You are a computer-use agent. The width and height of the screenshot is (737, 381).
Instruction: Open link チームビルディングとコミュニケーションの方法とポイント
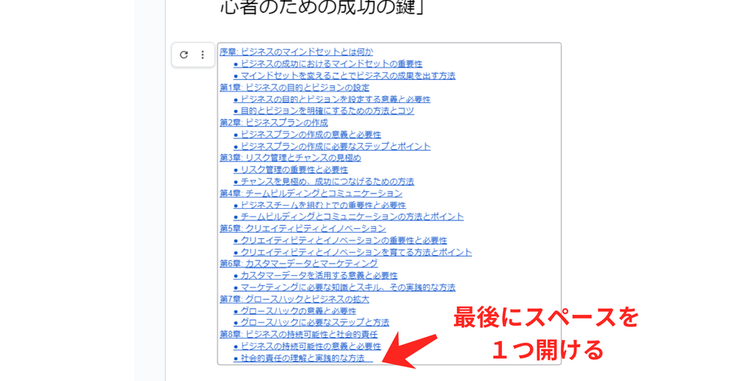(x=352, y=217)
